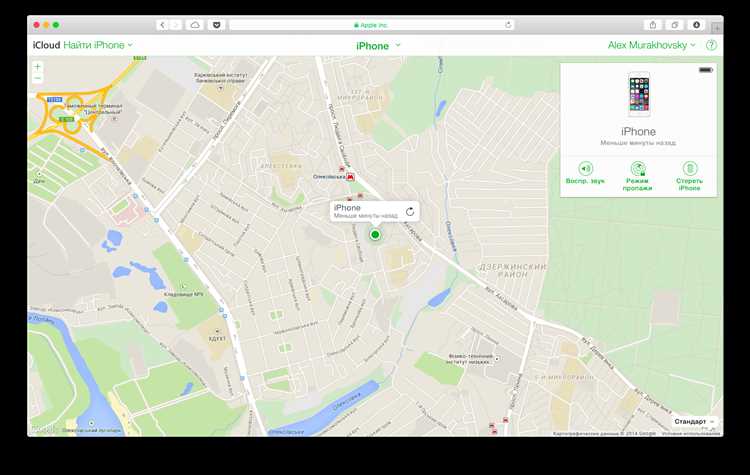The width and height of the screenshot is (750, 475).
Task: Zoom out the map with minus
Action: tap(38, 78)
